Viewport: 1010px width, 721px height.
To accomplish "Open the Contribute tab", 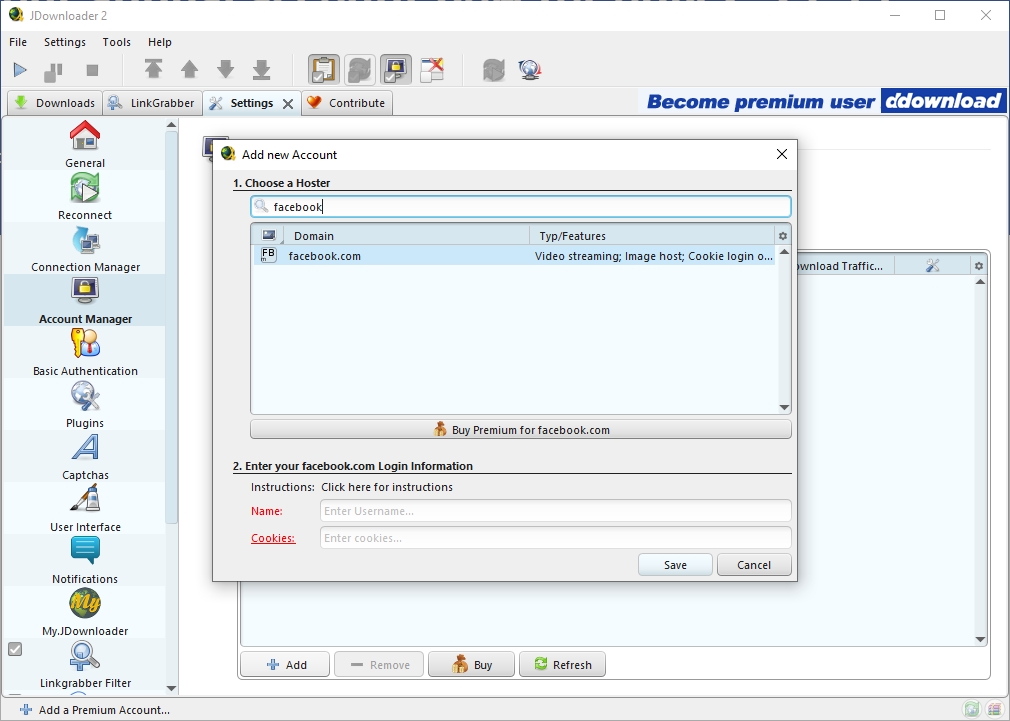I will click(x=347, y=103).
